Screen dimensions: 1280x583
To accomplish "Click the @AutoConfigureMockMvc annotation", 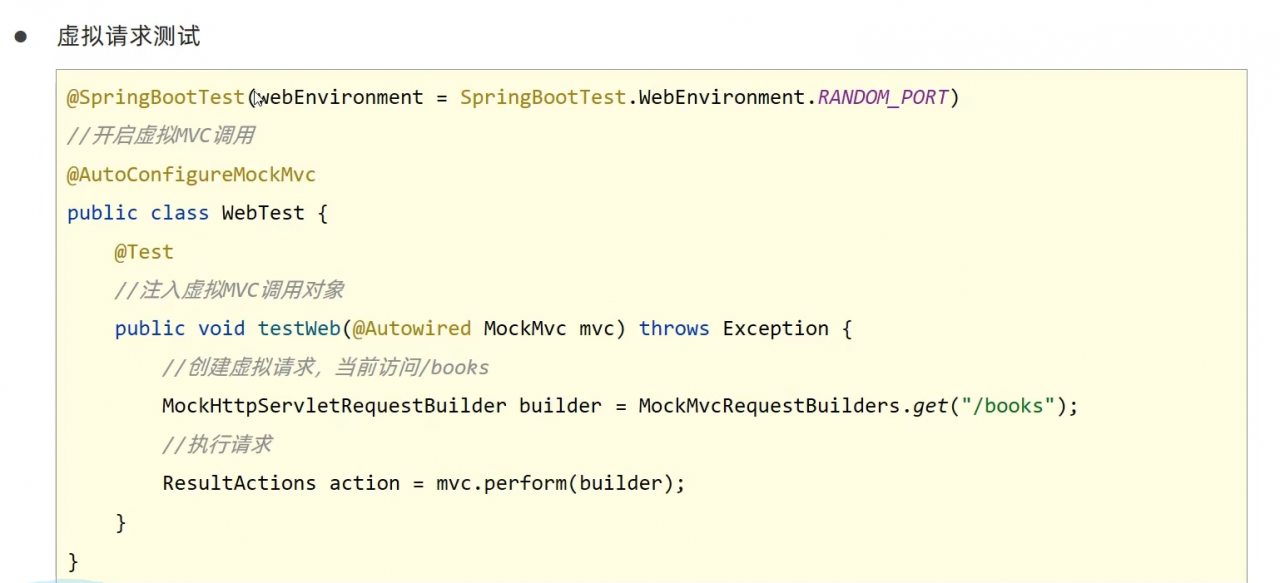I will [191, 175].
